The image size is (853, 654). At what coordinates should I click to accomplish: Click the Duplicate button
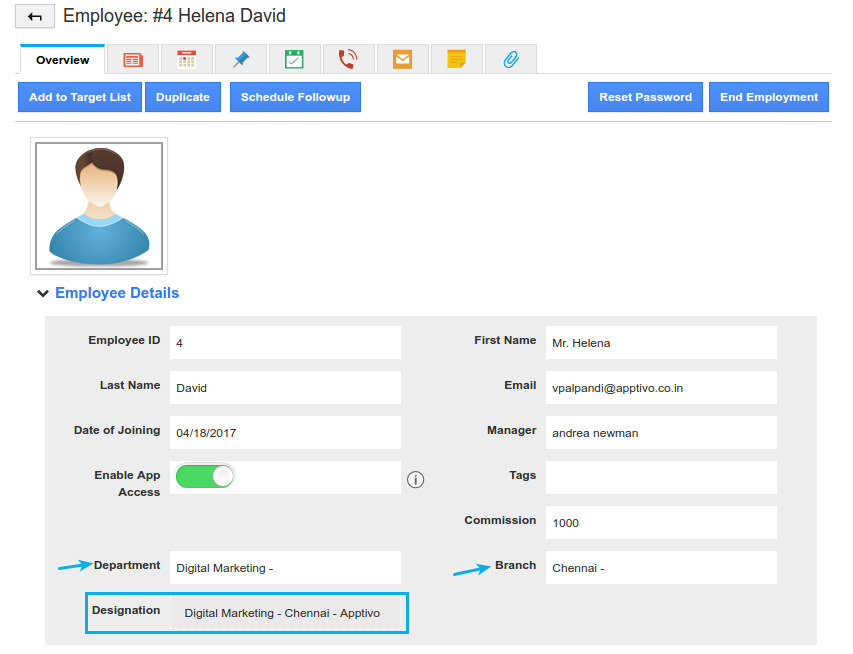[183, 96]
